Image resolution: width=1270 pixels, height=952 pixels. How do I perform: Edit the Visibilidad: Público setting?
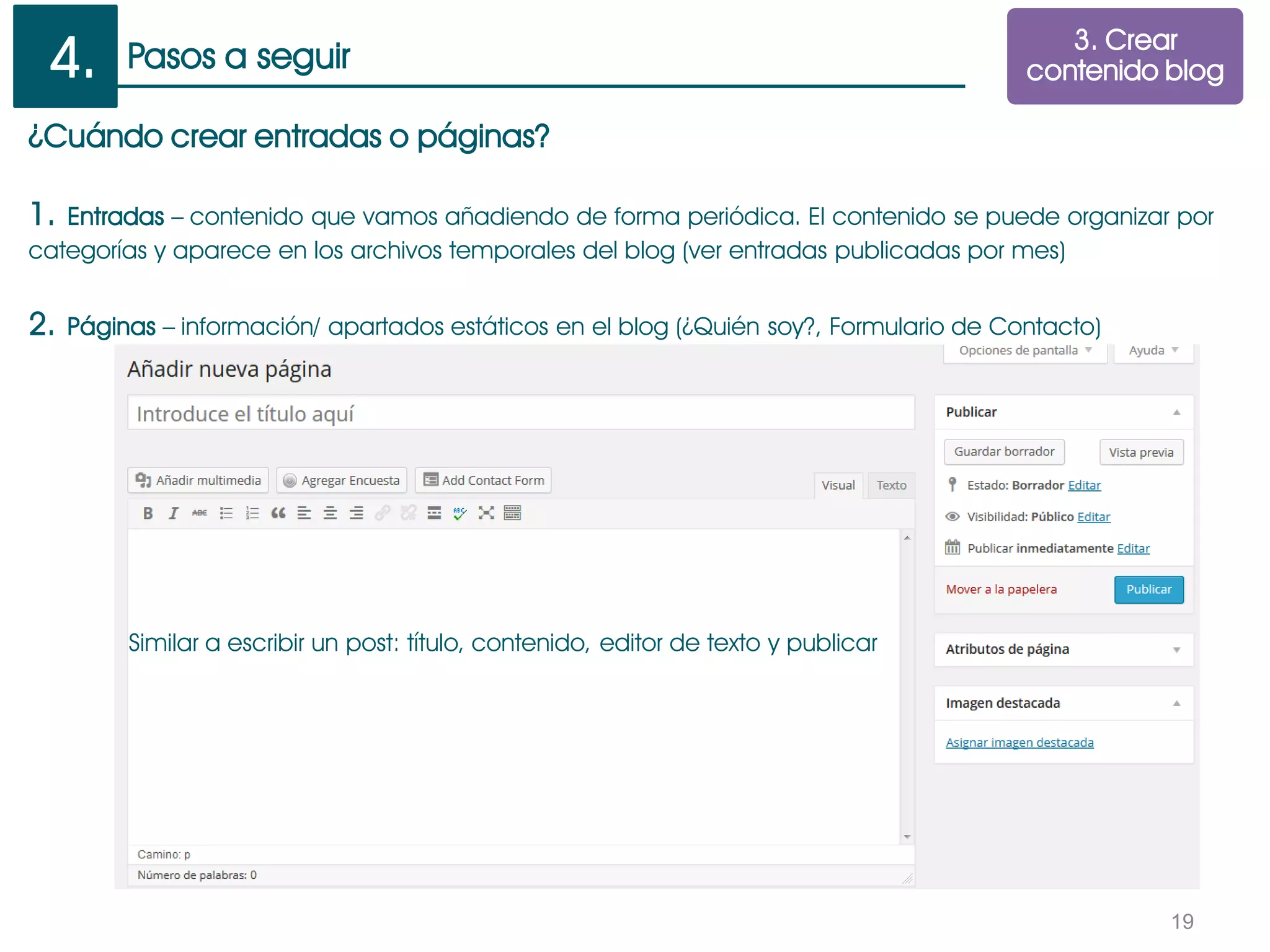[x=1093, y=517]
